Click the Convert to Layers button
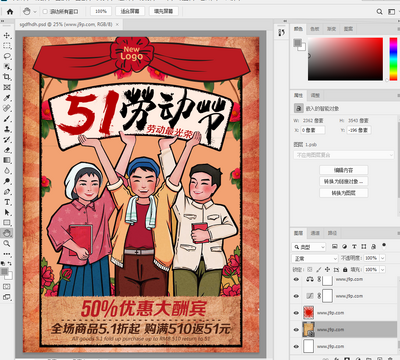The image size is (400, 360). coord(344,193)
